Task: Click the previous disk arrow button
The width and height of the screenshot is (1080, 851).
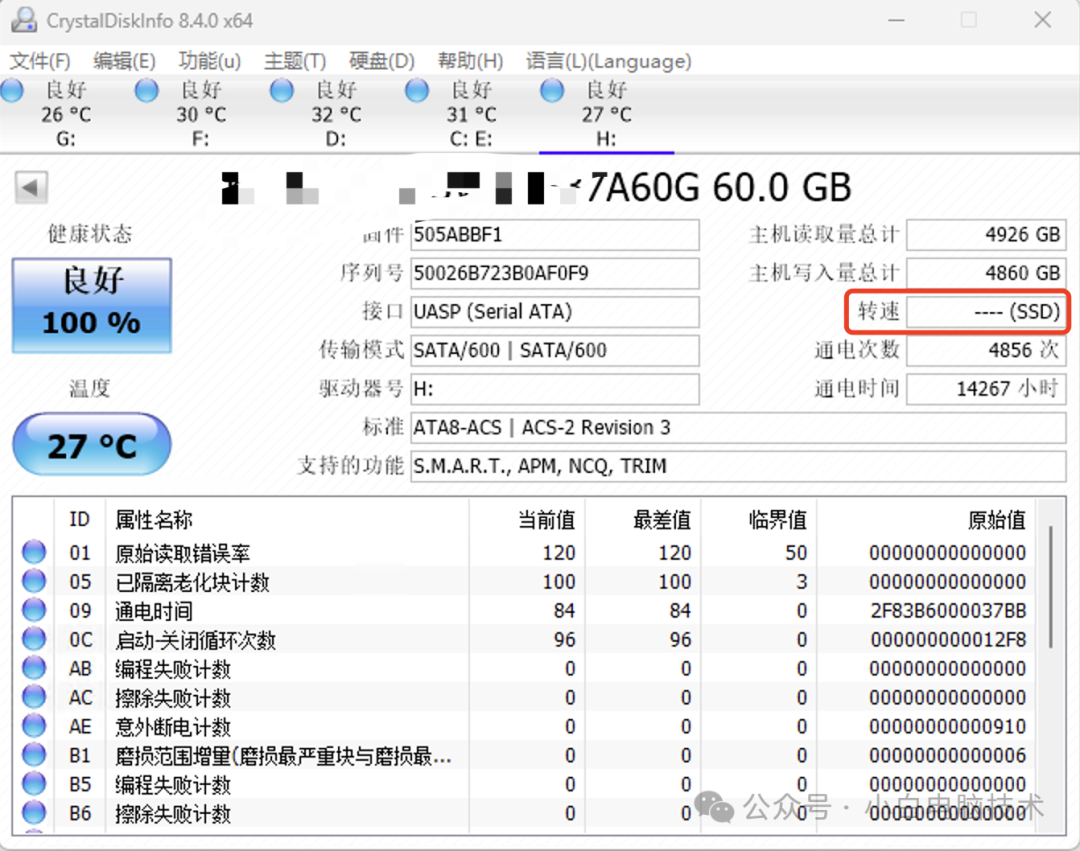Action: (31, 187)
